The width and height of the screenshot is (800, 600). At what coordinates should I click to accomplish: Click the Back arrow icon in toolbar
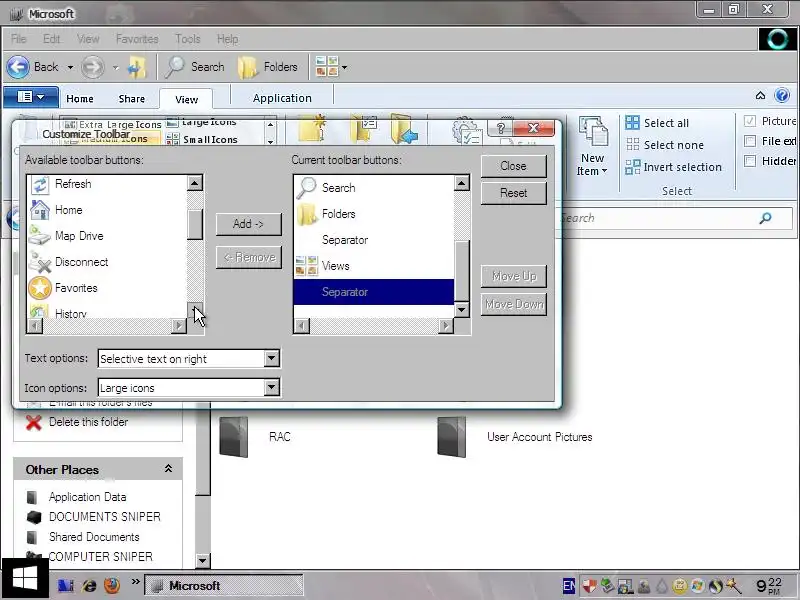pyautogui.click(x=18, y=67)
